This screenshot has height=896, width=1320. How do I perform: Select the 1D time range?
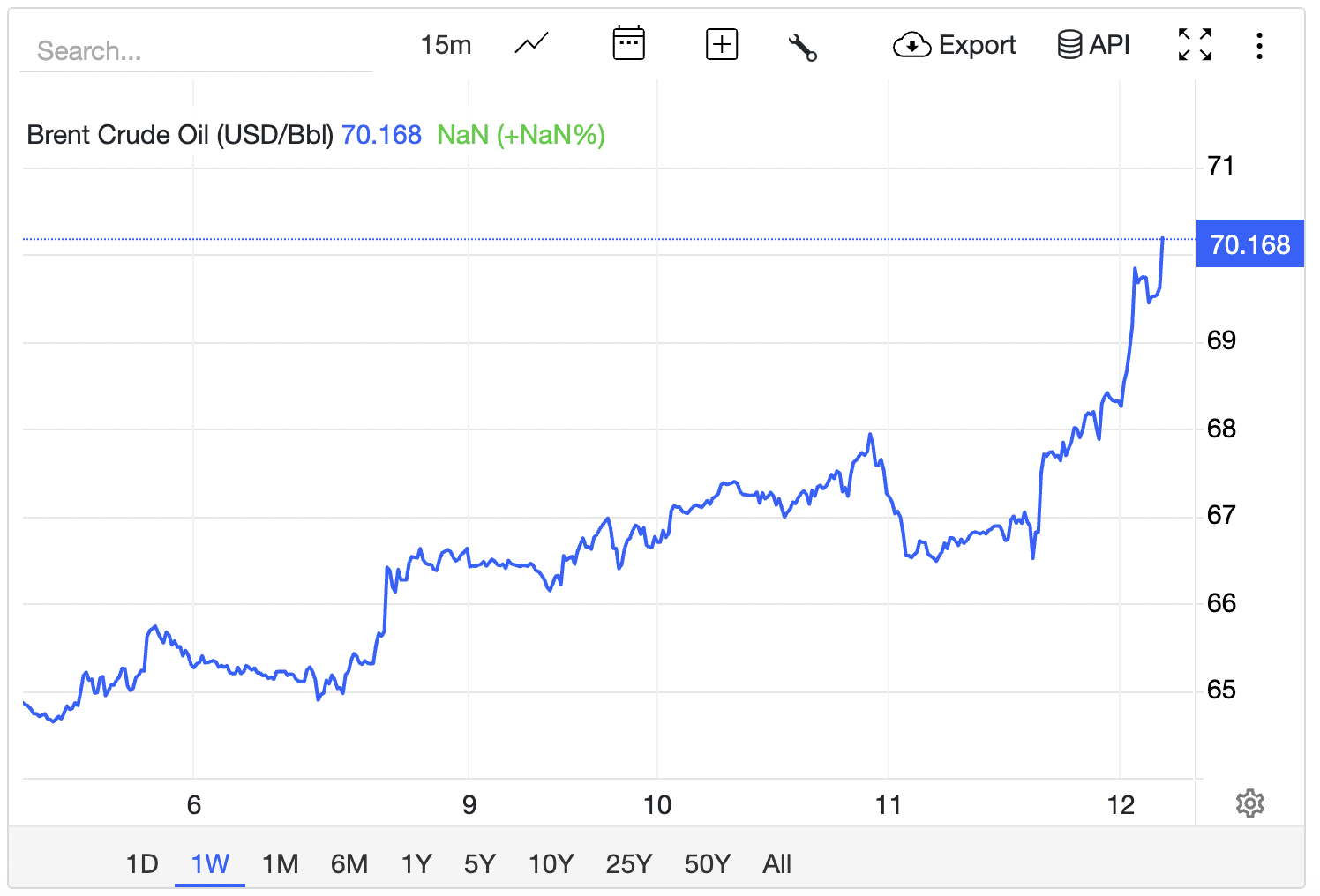click(142, 863)
